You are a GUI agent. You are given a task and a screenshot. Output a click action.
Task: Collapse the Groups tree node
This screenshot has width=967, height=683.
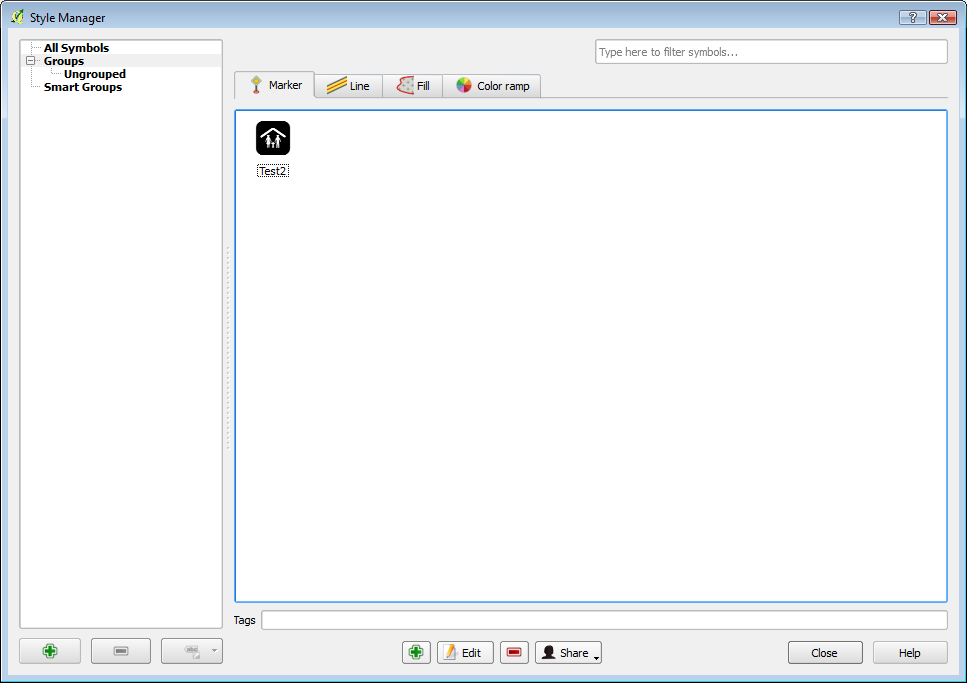30,60
